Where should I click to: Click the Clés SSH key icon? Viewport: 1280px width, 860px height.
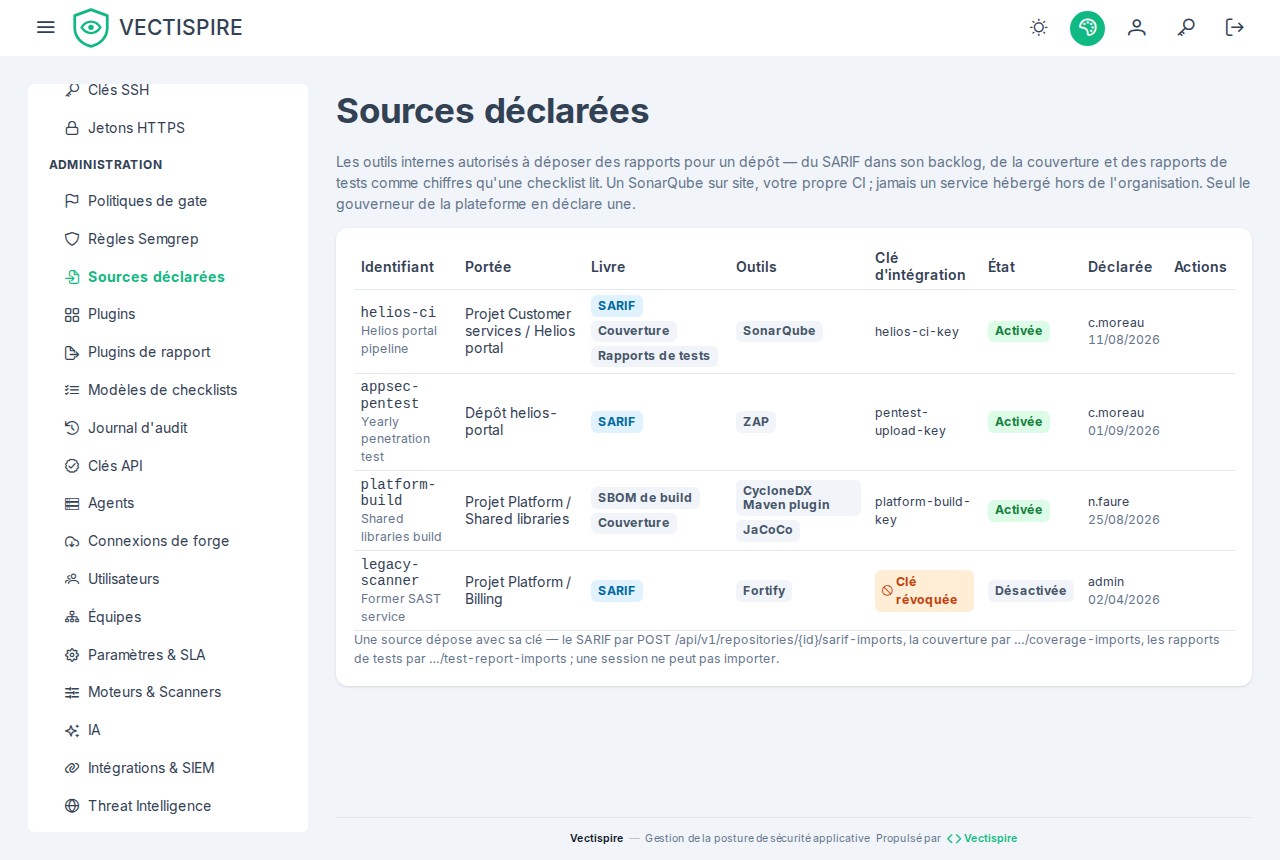click(72, 90)
